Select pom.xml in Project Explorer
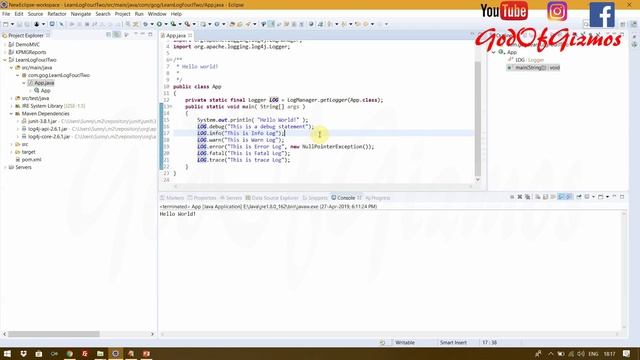The image size is (640, 360). tap(31, 160)
